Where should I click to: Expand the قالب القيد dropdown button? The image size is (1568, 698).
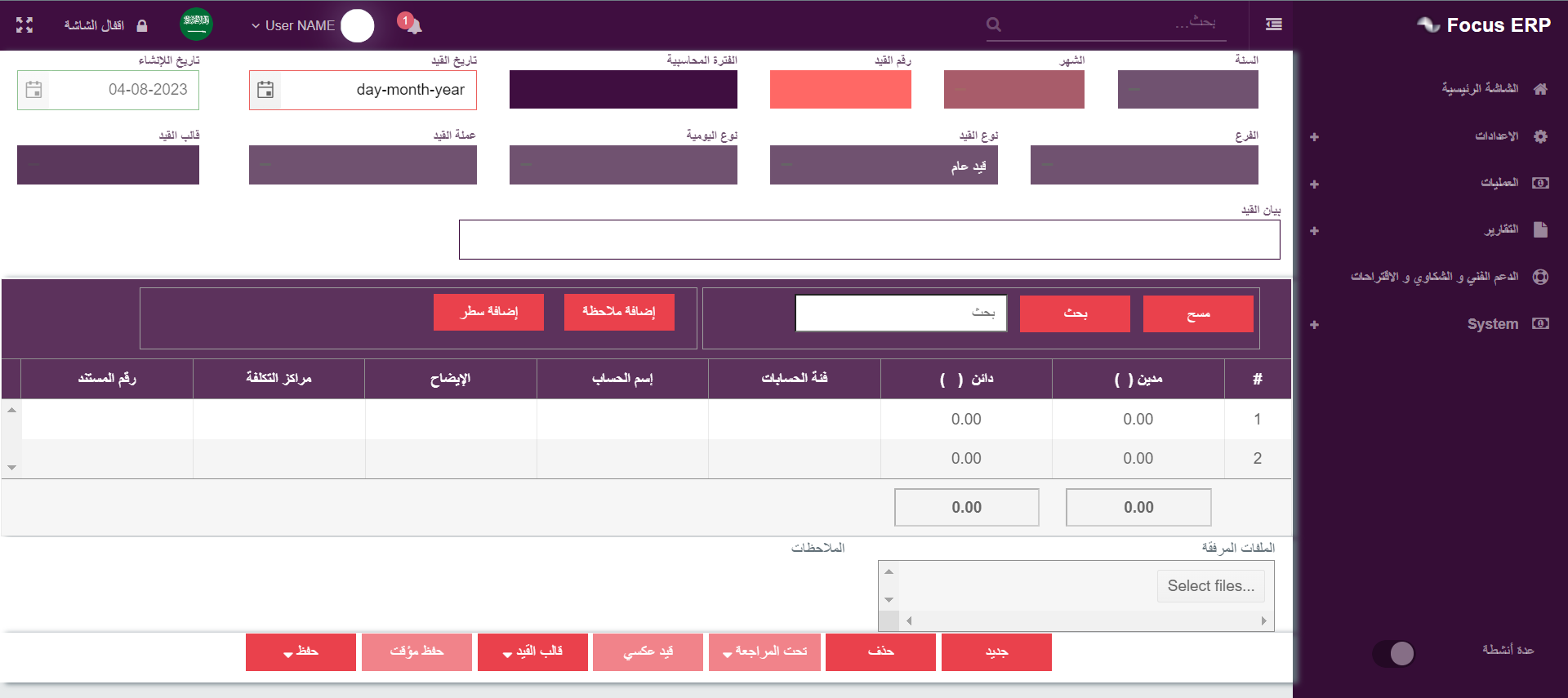point(532,652)
